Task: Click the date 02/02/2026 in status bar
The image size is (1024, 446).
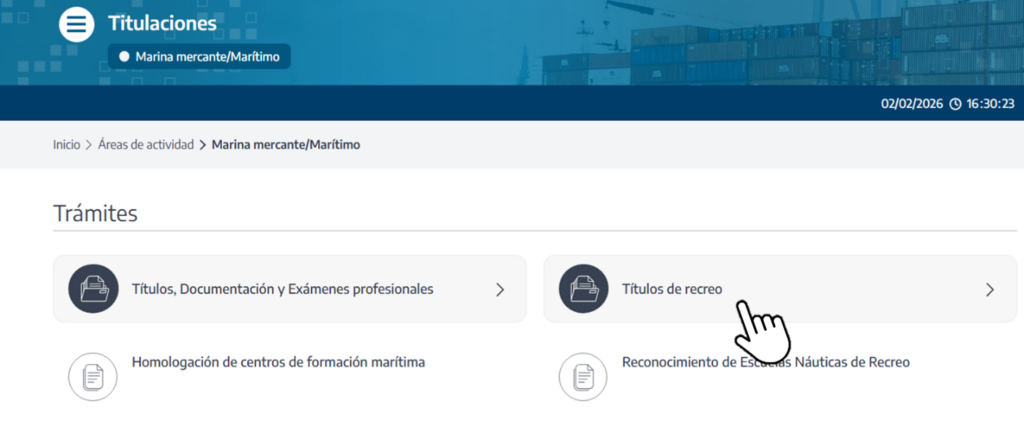Action: click(x=912, y=104)
